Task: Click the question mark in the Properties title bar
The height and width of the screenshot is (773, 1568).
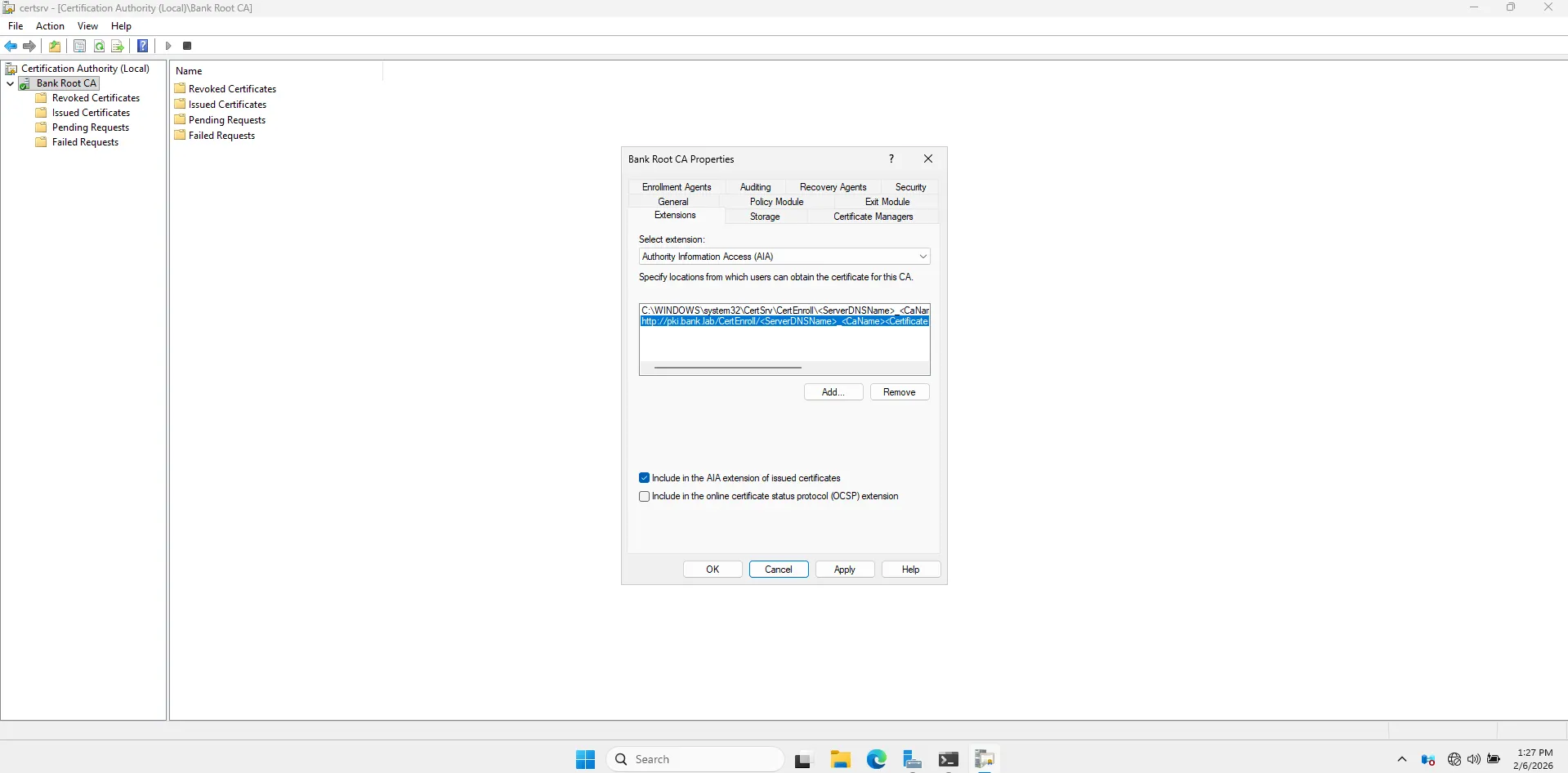Action: (x=891, y=159)
